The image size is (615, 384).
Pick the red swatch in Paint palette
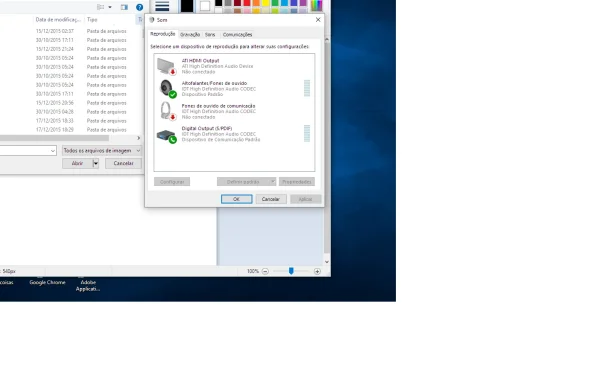tap(247, 3)
